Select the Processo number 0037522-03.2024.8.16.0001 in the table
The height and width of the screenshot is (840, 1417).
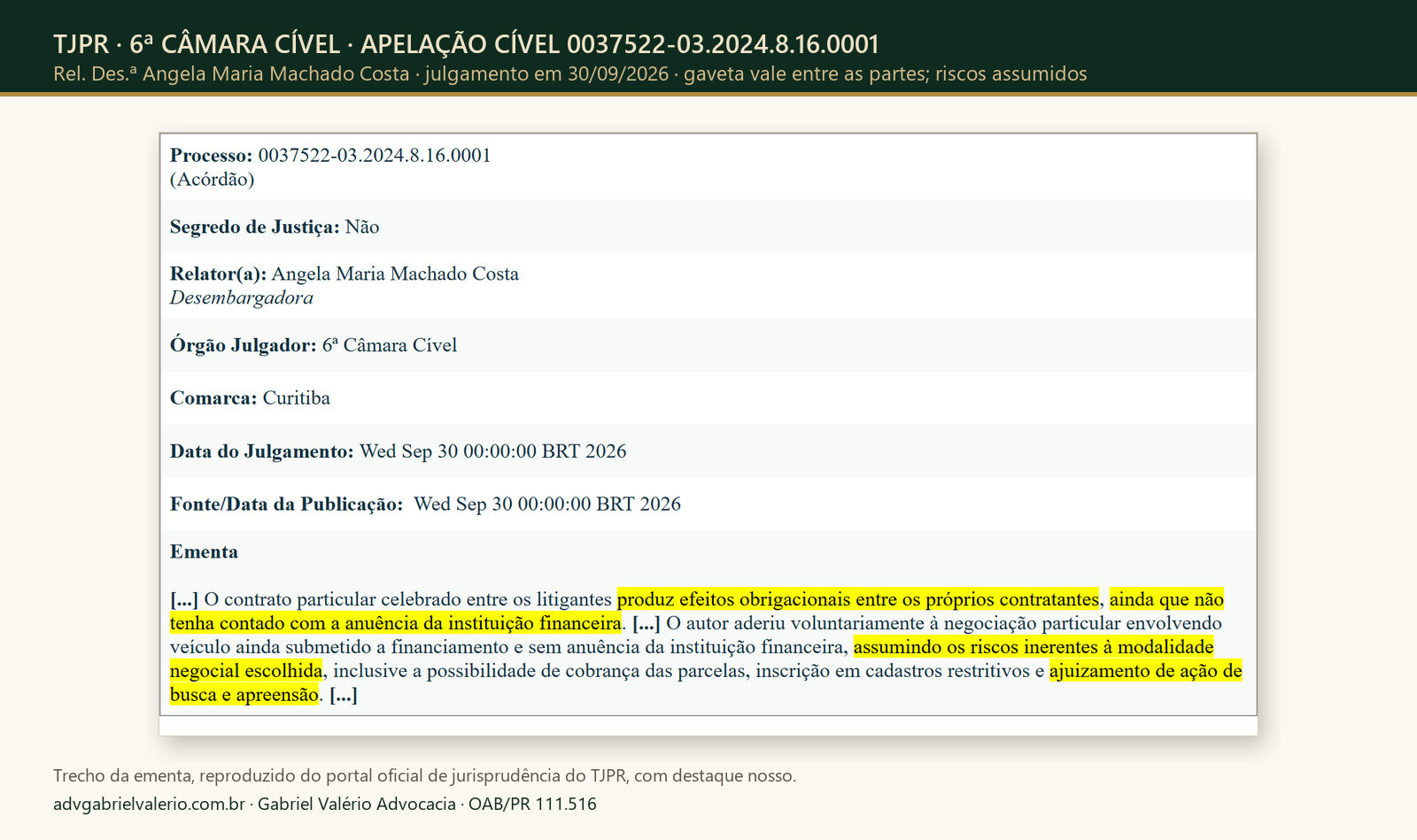[375, 155]
